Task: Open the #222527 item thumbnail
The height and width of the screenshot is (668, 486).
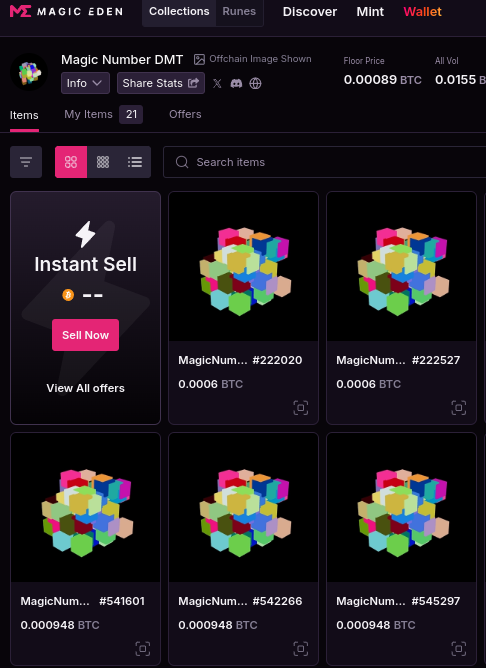Action: (x=401, y=267)
